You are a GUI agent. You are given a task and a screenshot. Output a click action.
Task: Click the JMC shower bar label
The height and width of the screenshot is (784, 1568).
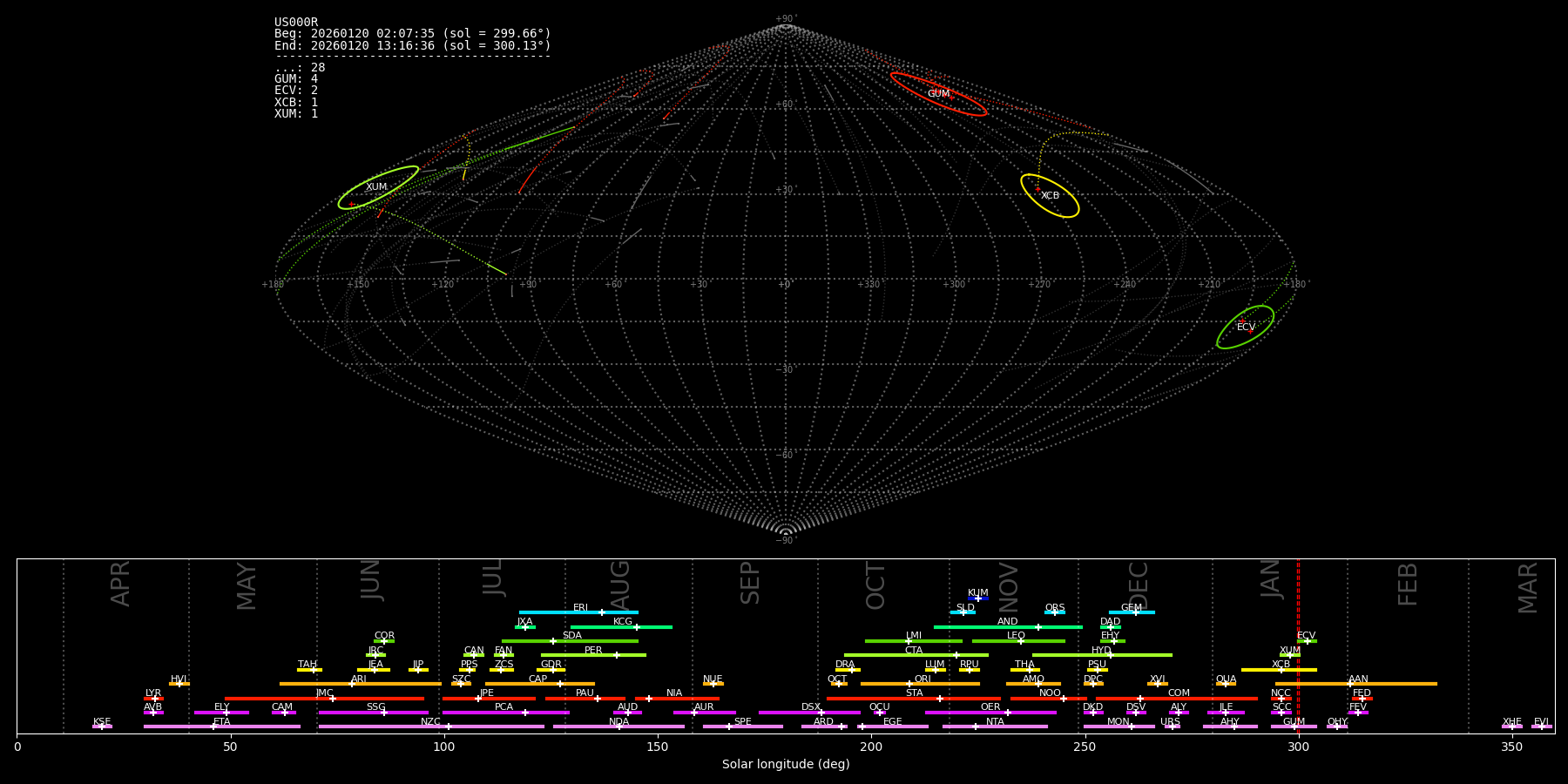(325, 693)
